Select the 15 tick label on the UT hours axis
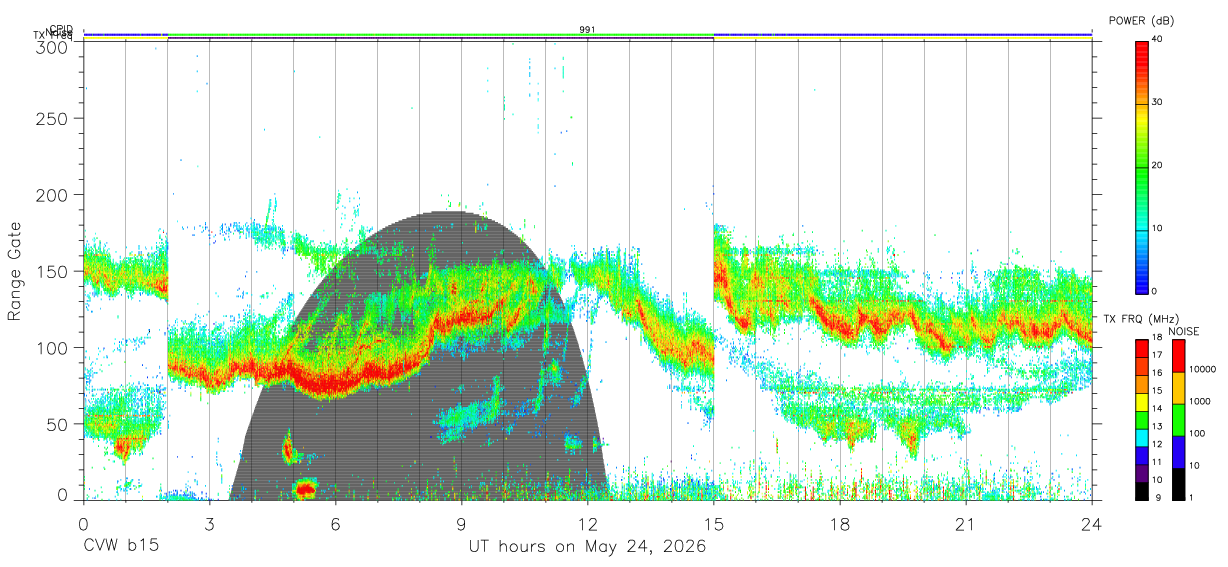Viewport: 1228px width, 567px height. coord(714,525)
